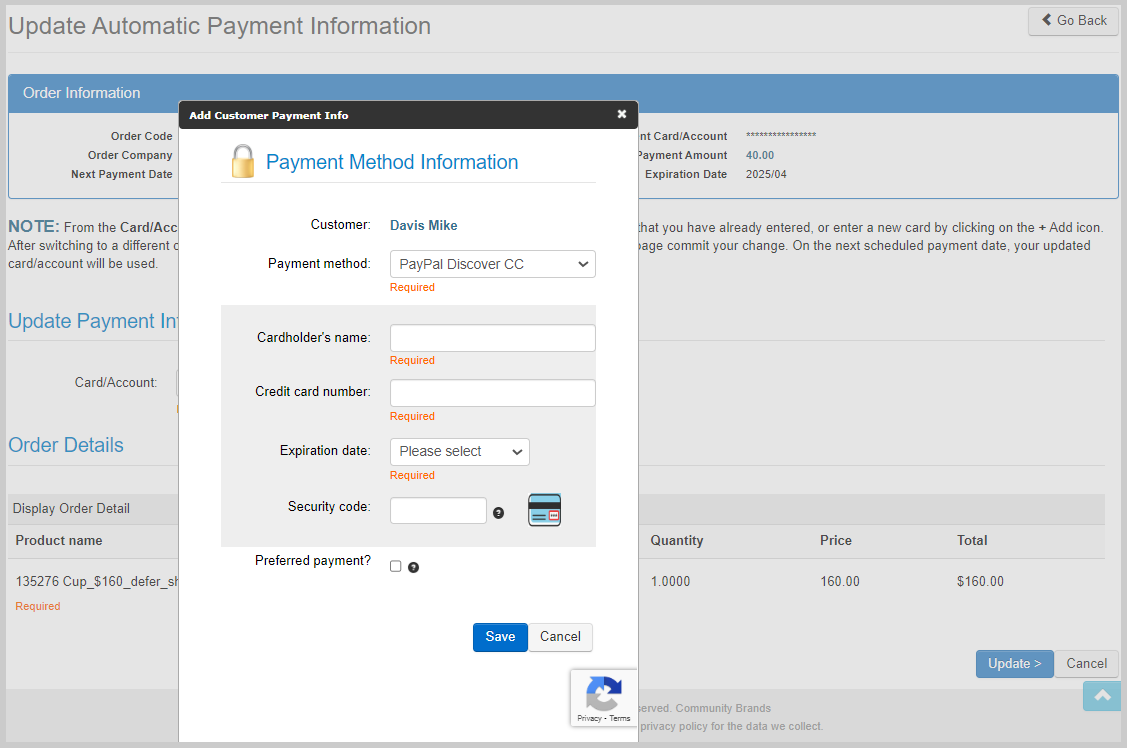The image size is (1127, 748).
Task: Click the Total column header
Action: tap(972, 541)
